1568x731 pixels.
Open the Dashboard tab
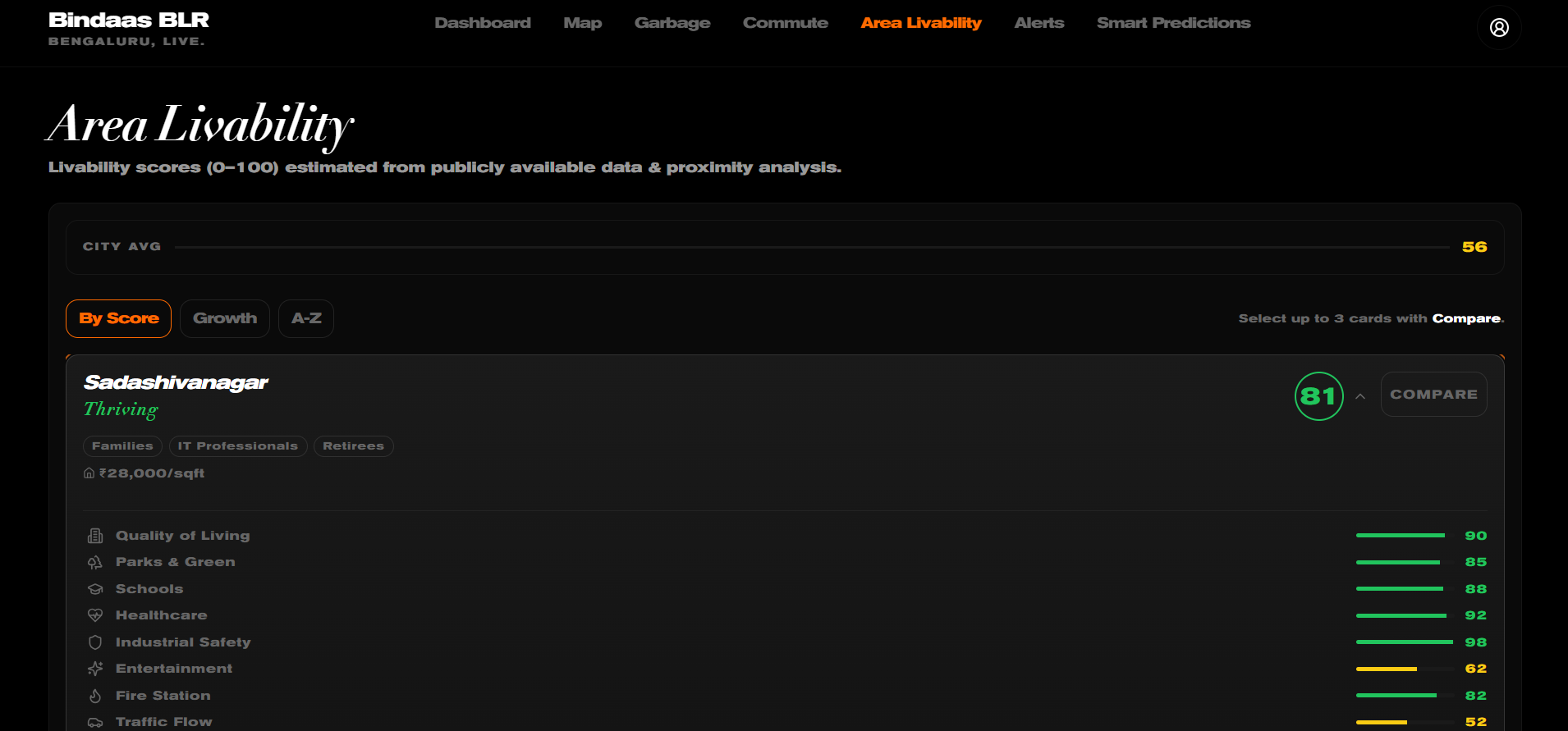coord(483,23)
